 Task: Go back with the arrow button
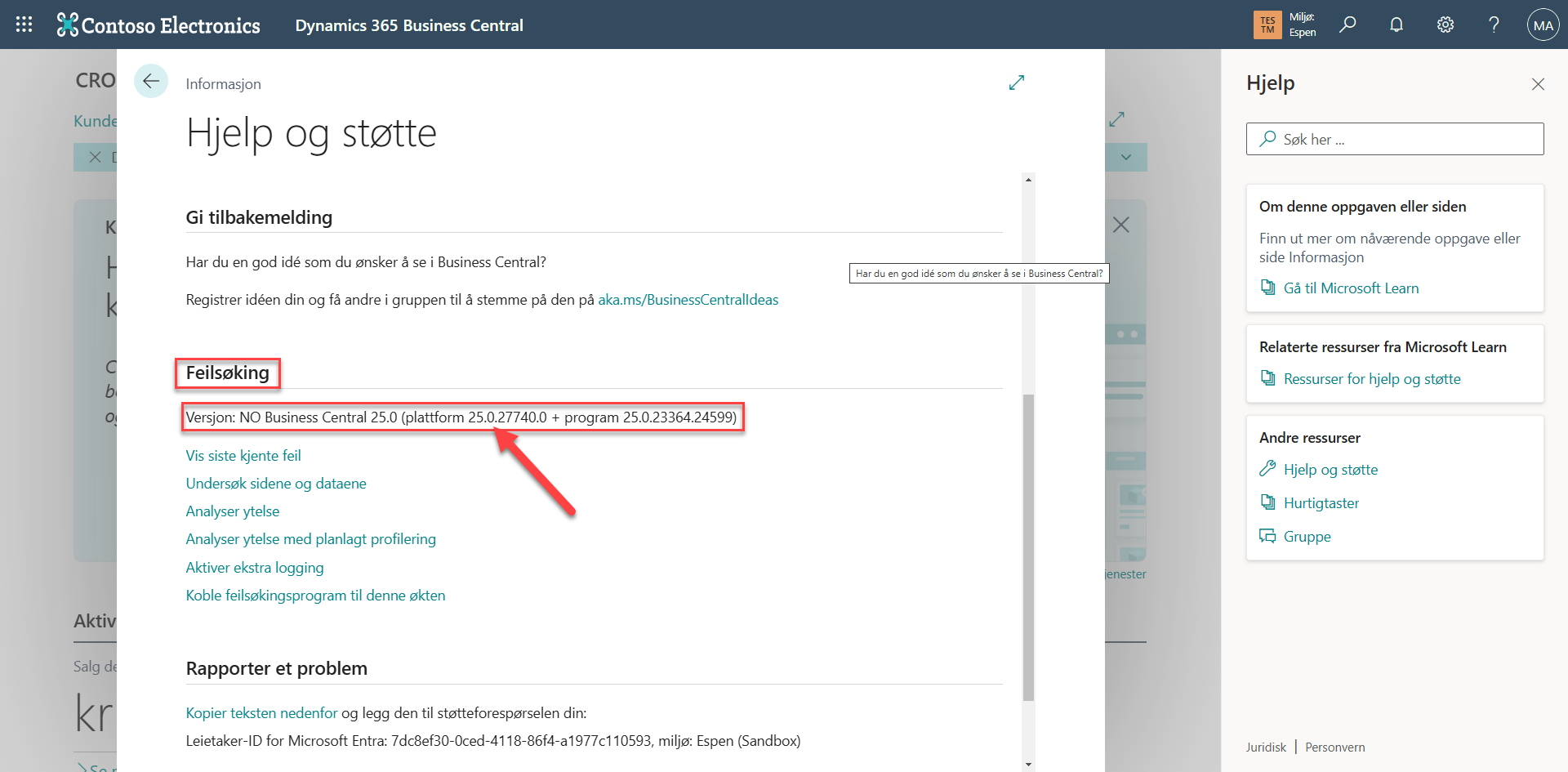click(151, 81)
